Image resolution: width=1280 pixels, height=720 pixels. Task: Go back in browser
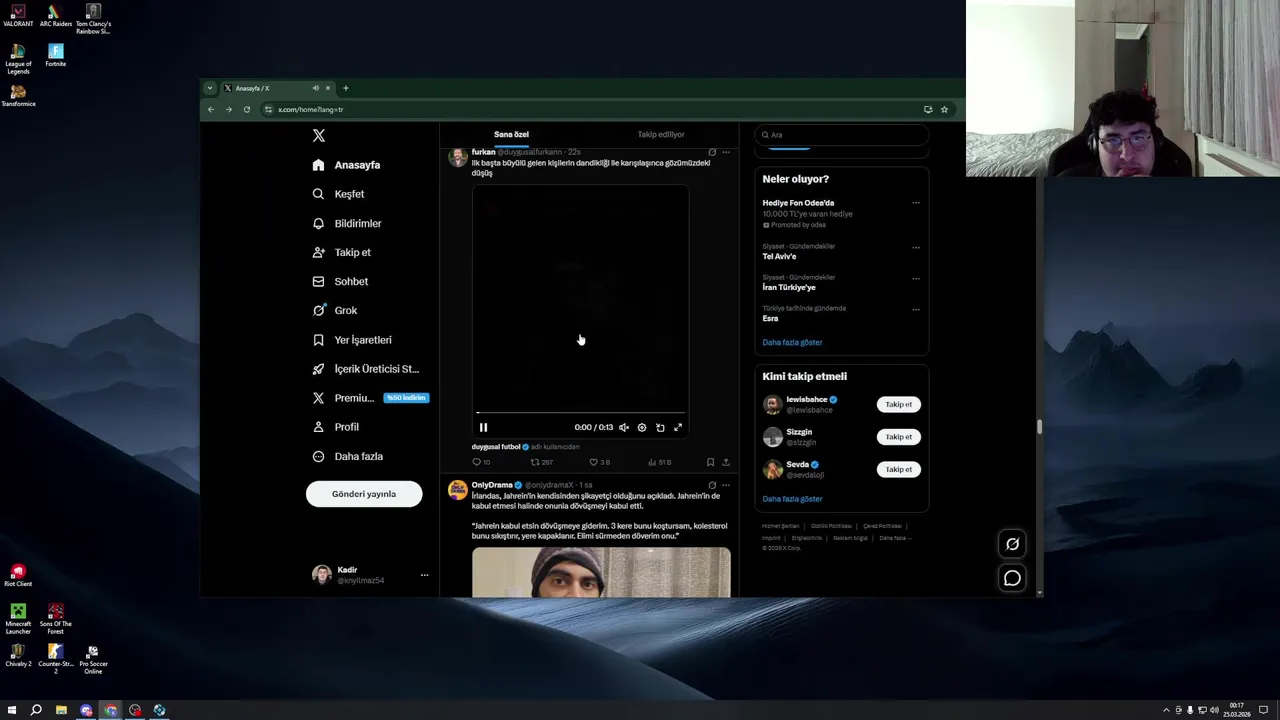(210, 109)
